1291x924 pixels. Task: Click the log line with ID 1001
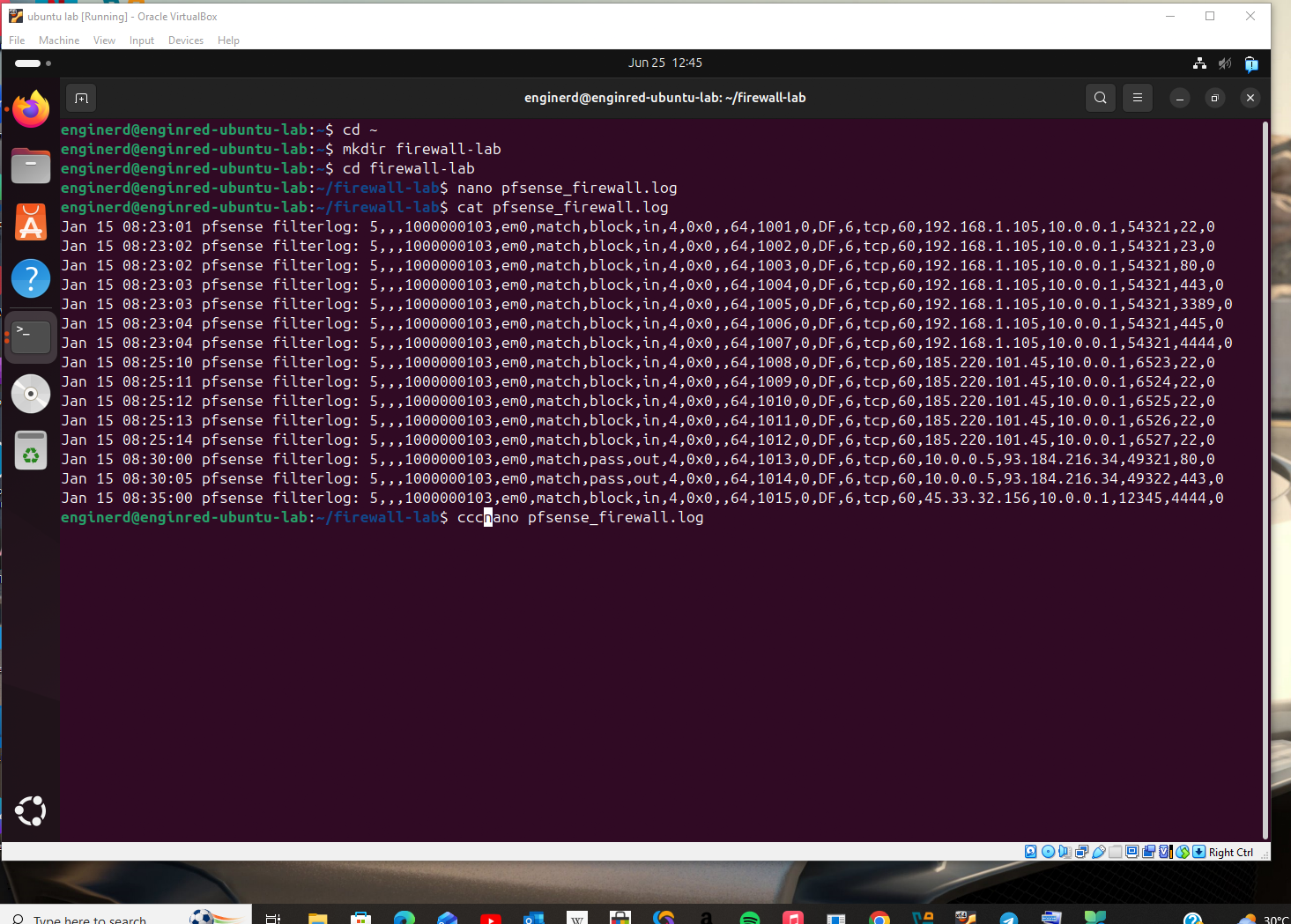[638, 226]
